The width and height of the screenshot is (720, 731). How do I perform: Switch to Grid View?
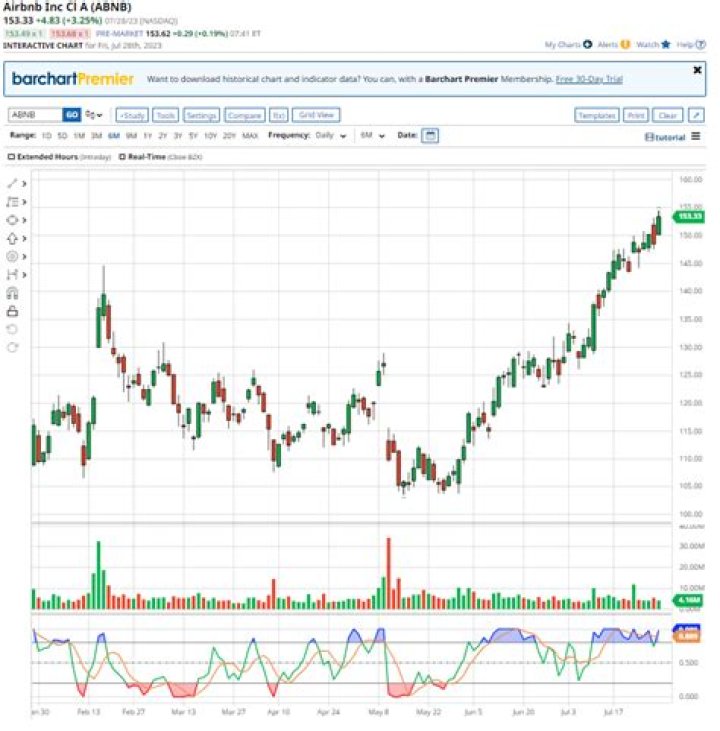pyautogui.click(x=316, y=115)
